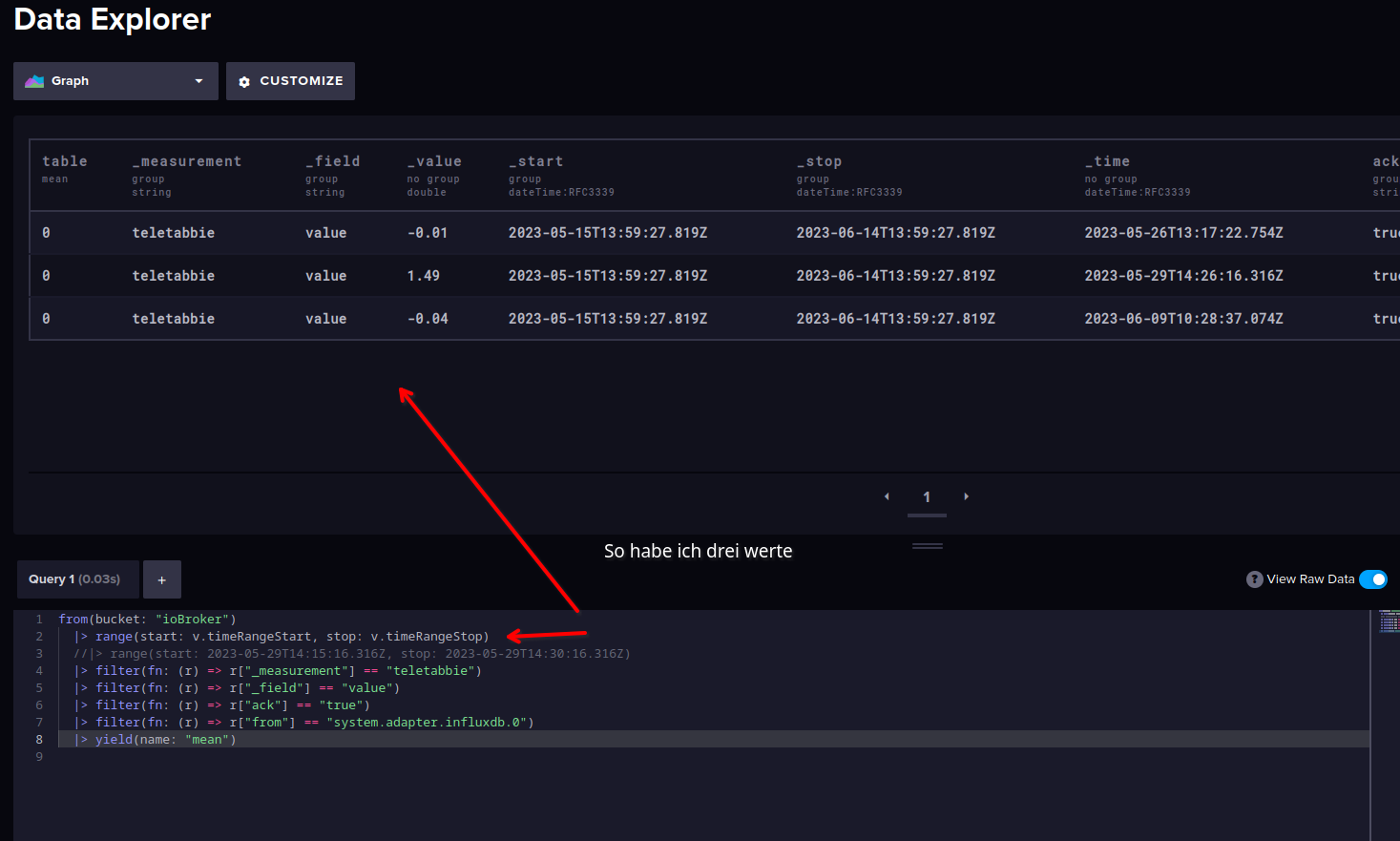
Task: Click the table column header
Action: coord(65,161)
